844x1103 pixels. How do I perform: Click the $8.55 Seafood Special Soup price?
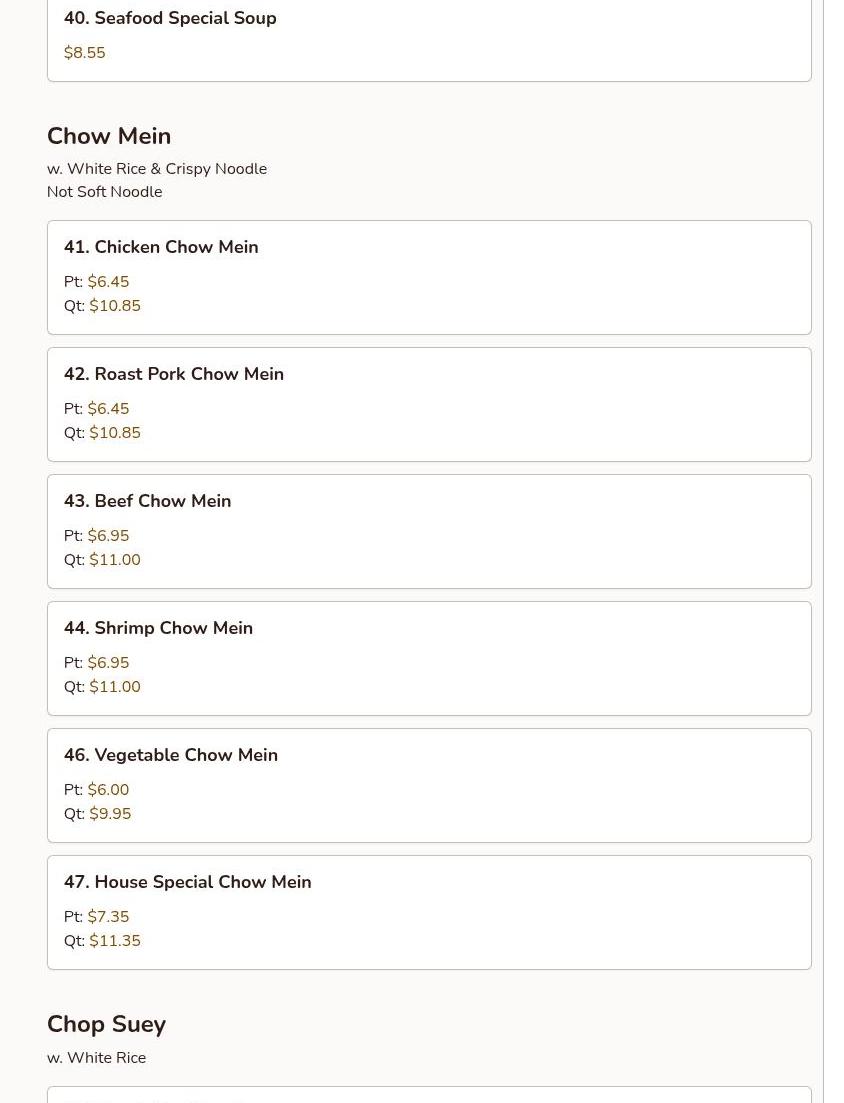coord(84,53)
